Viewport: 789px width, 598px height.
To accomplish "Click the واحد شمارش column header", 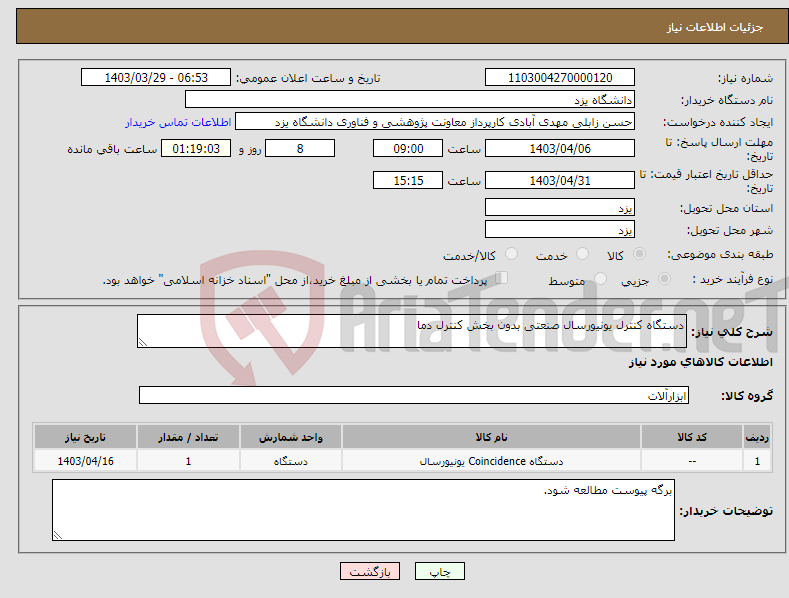I will point(291,437).
